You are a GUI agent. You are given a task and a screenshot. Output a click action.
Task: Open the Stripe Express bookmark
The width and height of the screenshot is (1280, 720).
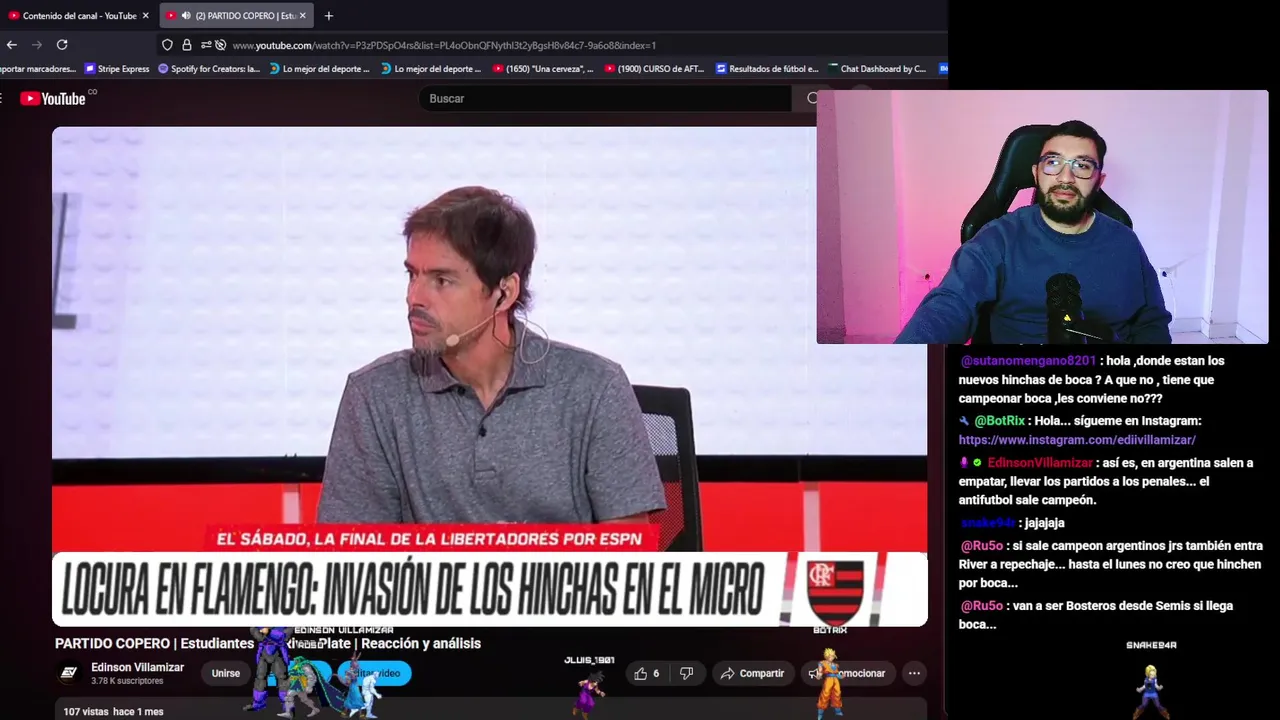coord(118,69)
